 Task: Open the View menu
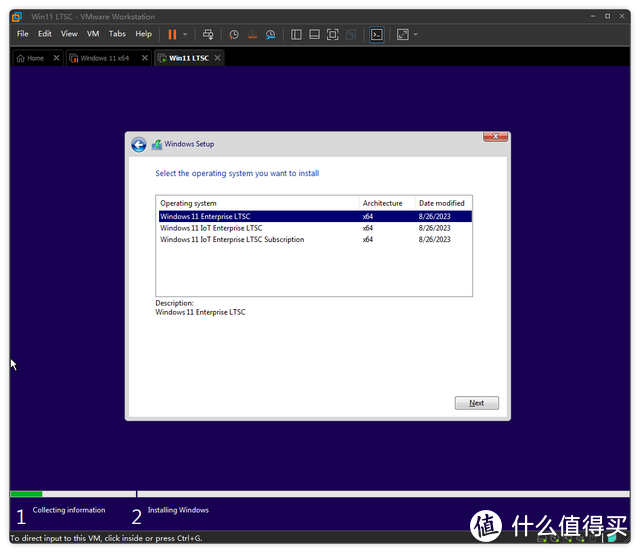[x=69, y=34]
